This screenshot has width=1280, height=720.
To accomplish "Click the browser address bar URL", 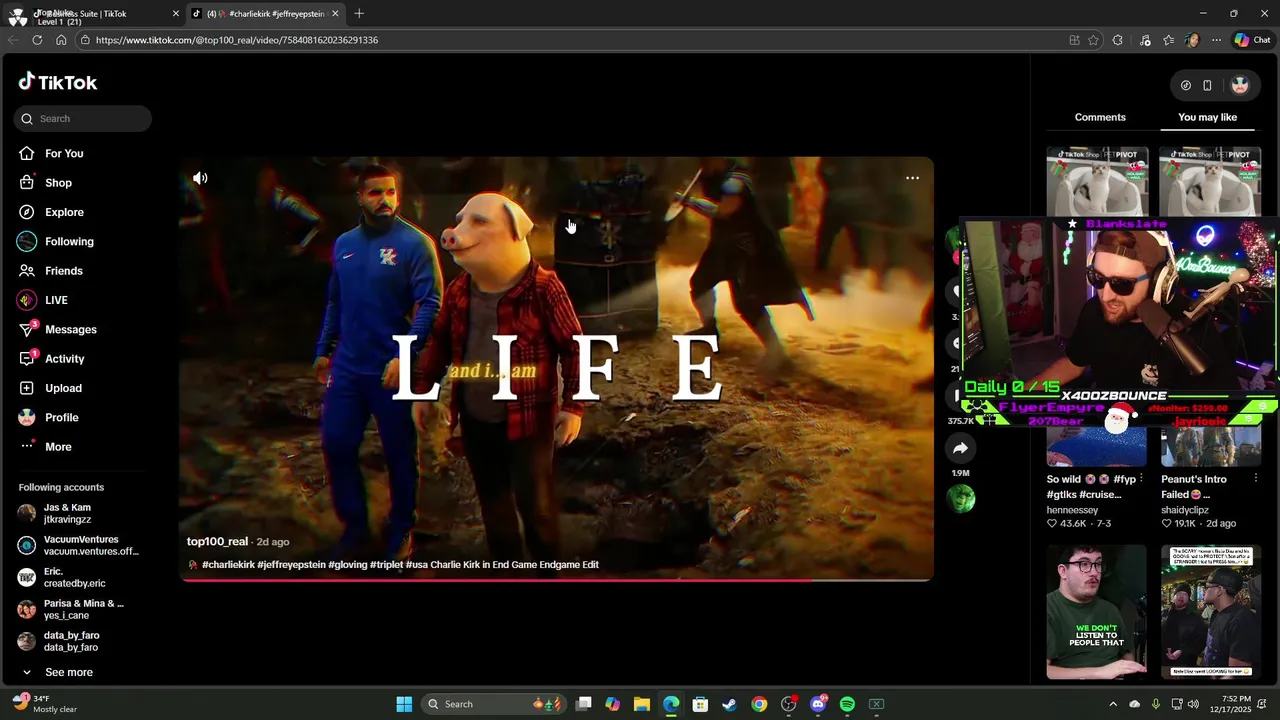I will click(x=237, y=40).
